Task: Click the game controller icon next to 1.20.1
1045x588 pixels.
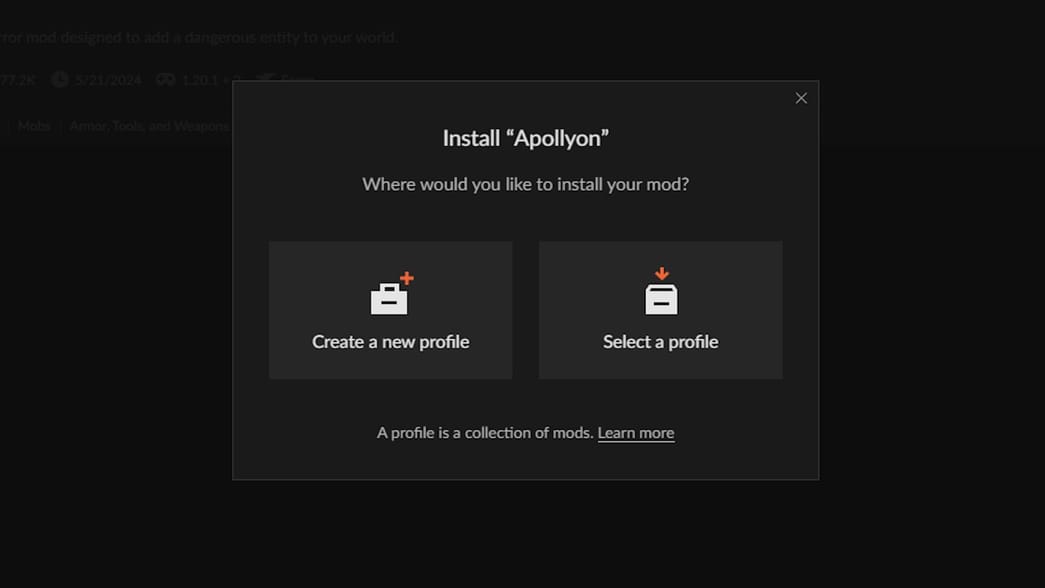Action: pyautogui.click(x=165, y=79)
